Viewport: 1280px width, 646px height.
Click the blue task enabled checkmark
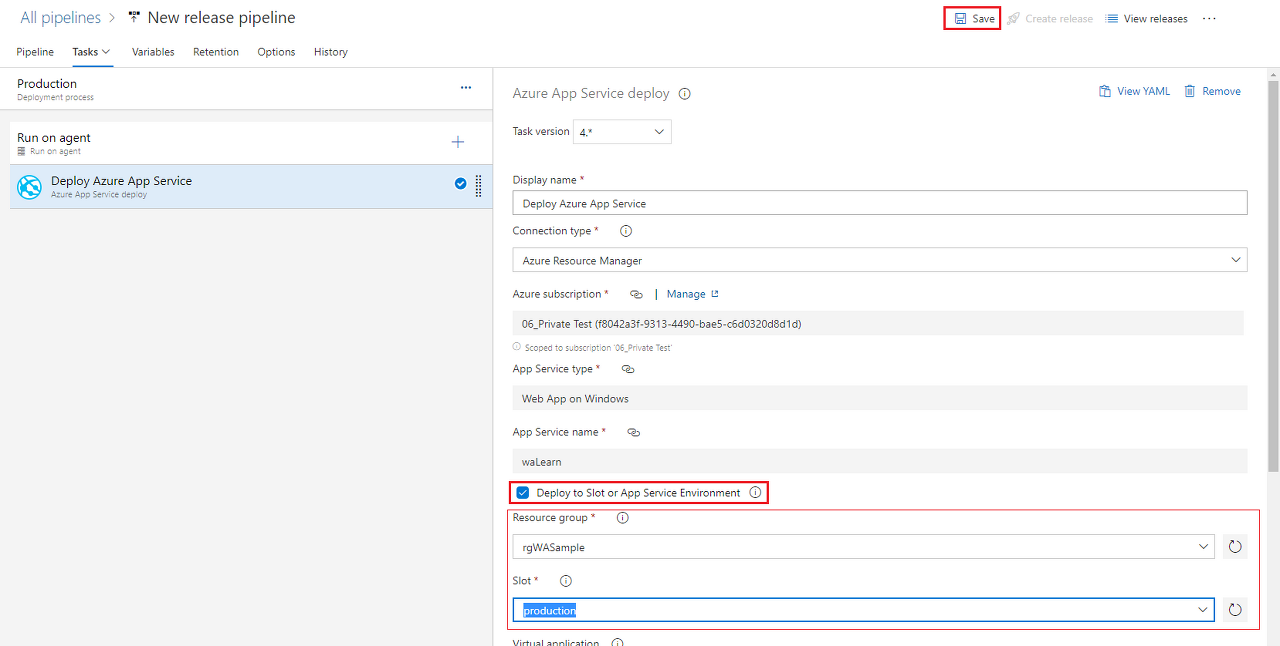[460, 184]
